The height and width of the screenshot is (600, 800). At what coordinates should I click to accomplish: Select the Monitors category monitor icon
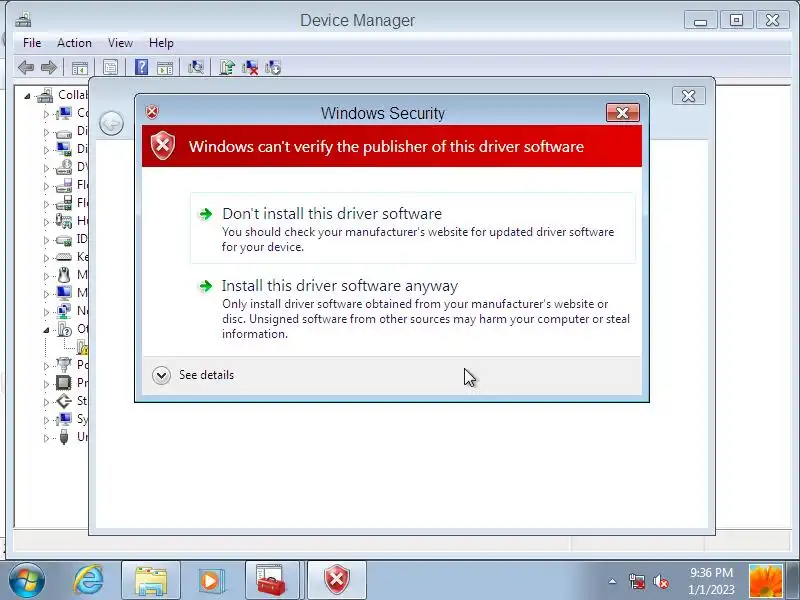64,293
